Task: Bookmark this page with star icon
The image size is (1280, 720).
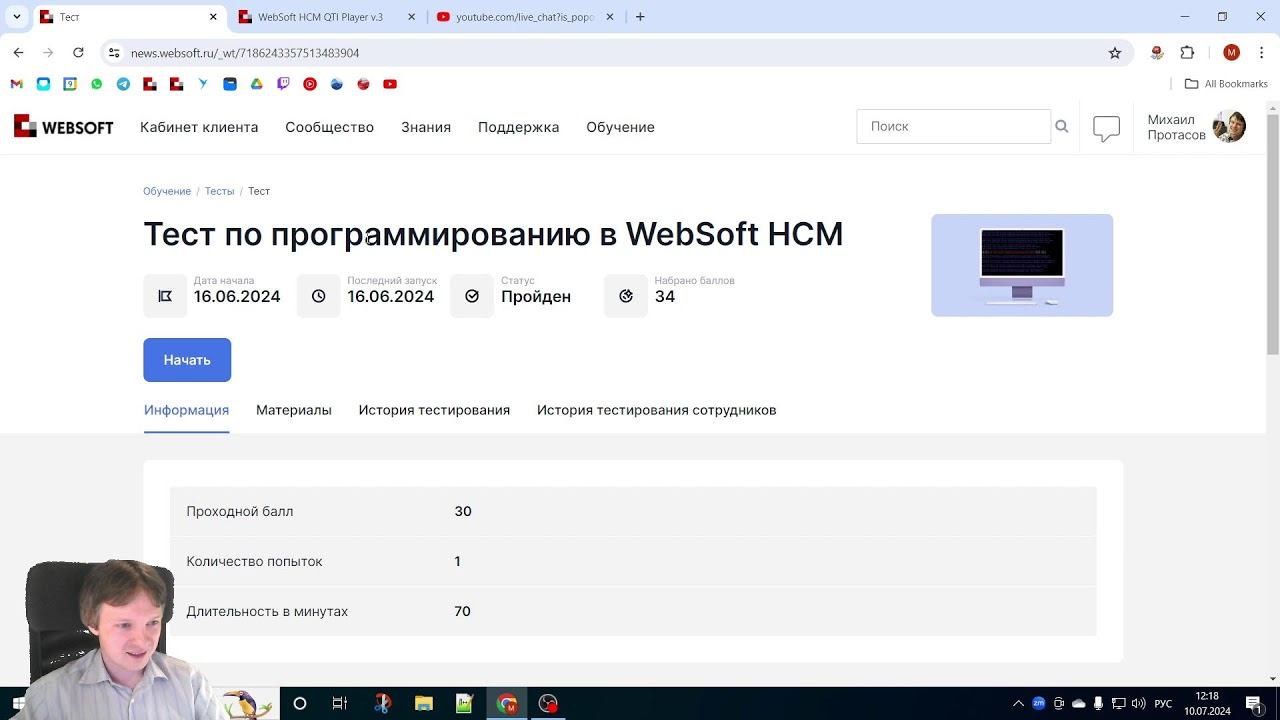Action: [x=1115, y=53]
